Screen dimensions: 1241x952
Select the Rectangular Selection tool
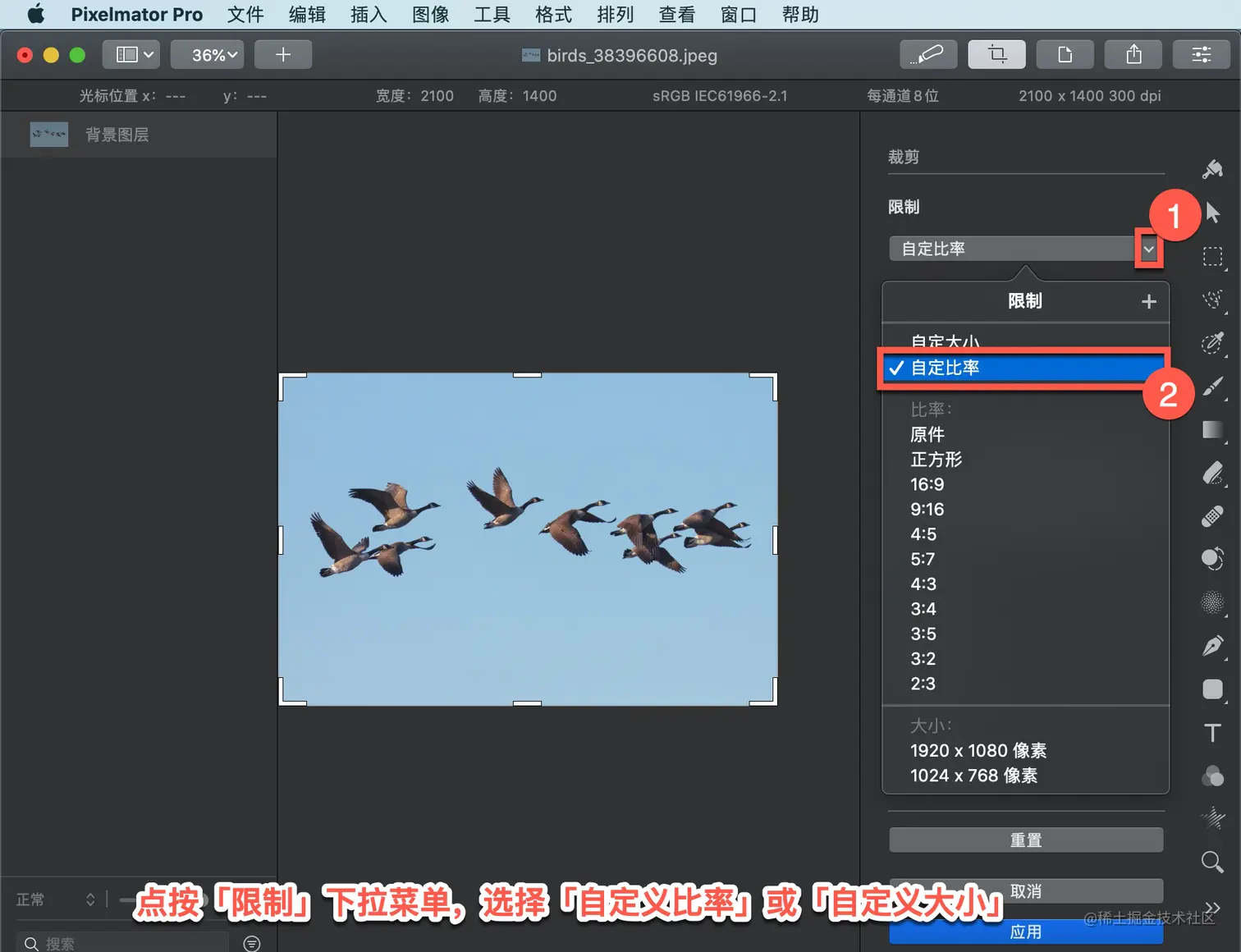pyautogui.click(x=1212, y=257)
